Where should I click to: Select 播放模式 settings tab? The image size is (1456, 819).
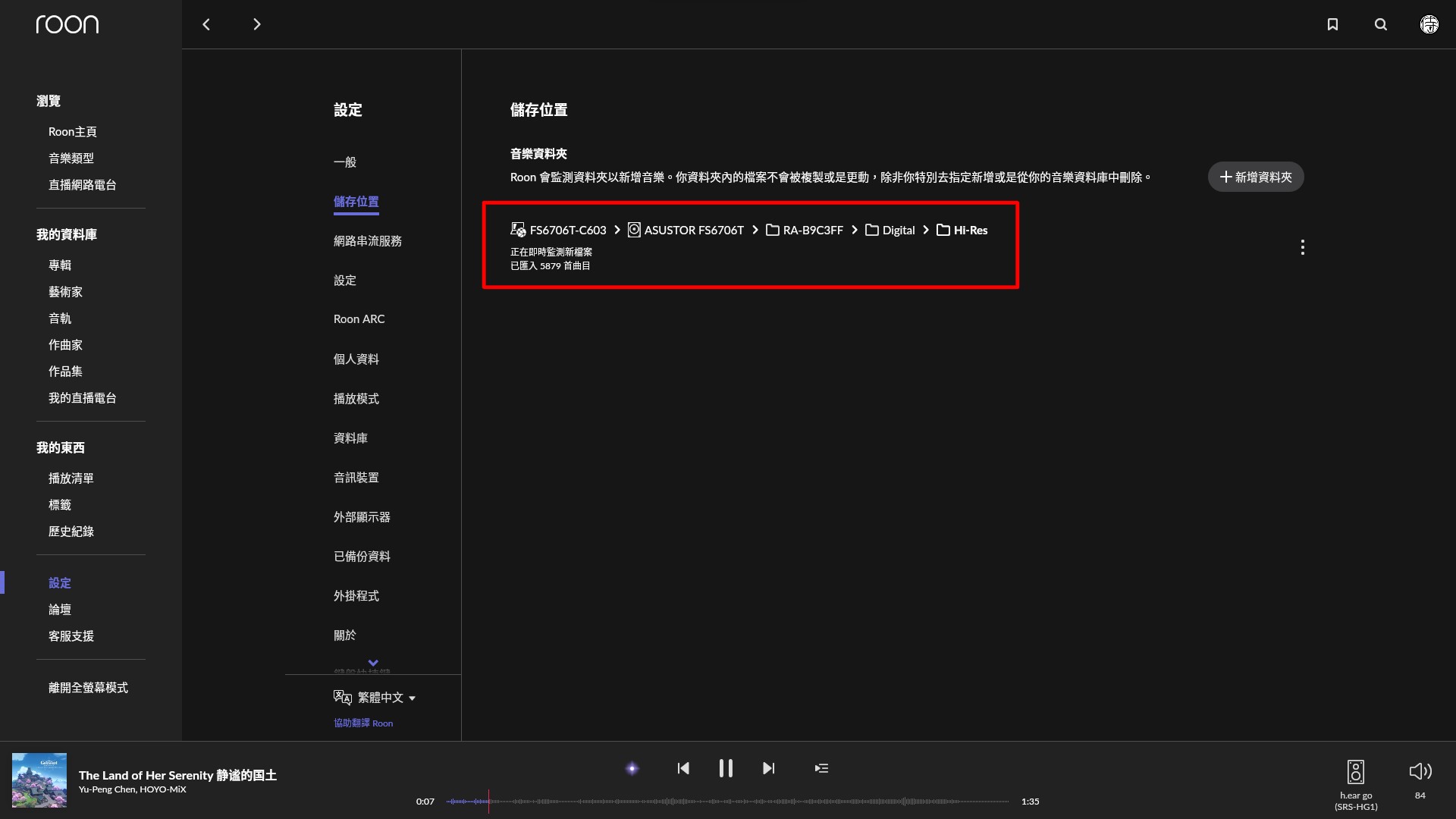356,399
